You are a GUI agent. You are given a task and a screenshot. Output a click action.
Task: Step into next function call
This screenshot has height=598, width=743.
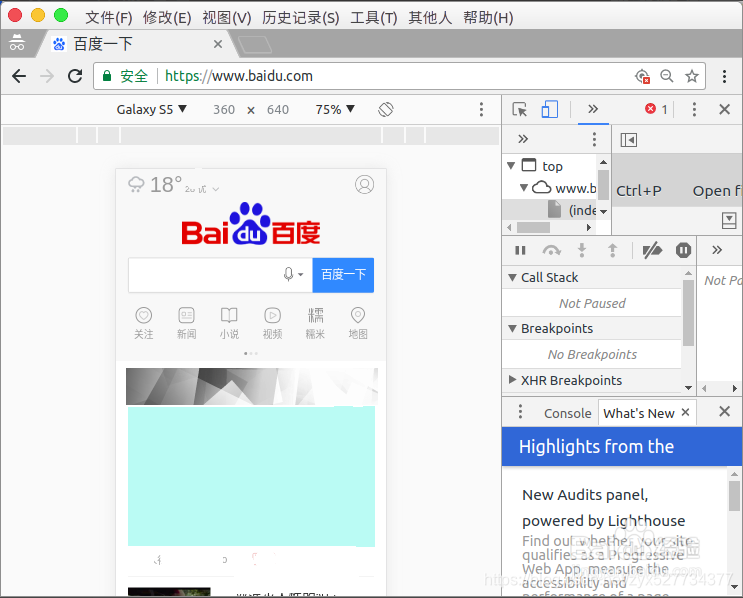(582, 250)
